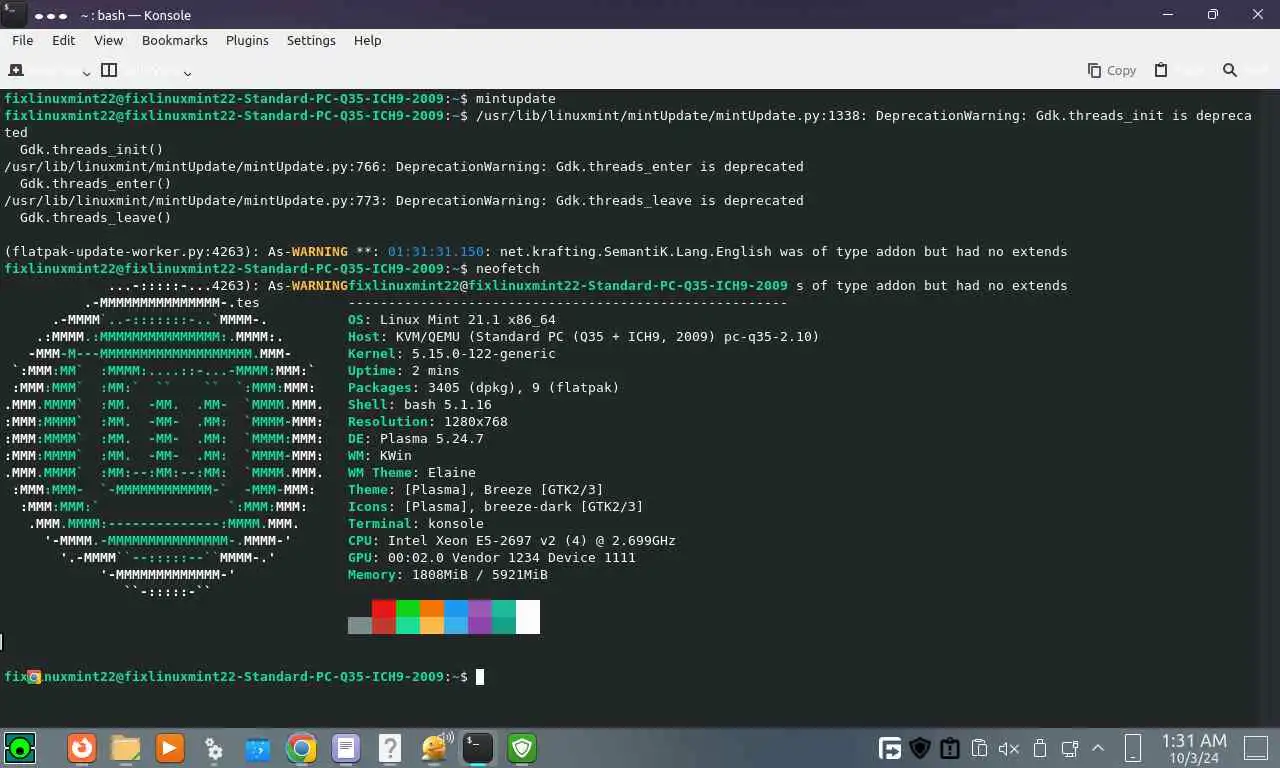Open the clipboard manager tray icon
Viewport: 1280px width, 768px height.
click(x=980, y=748)
